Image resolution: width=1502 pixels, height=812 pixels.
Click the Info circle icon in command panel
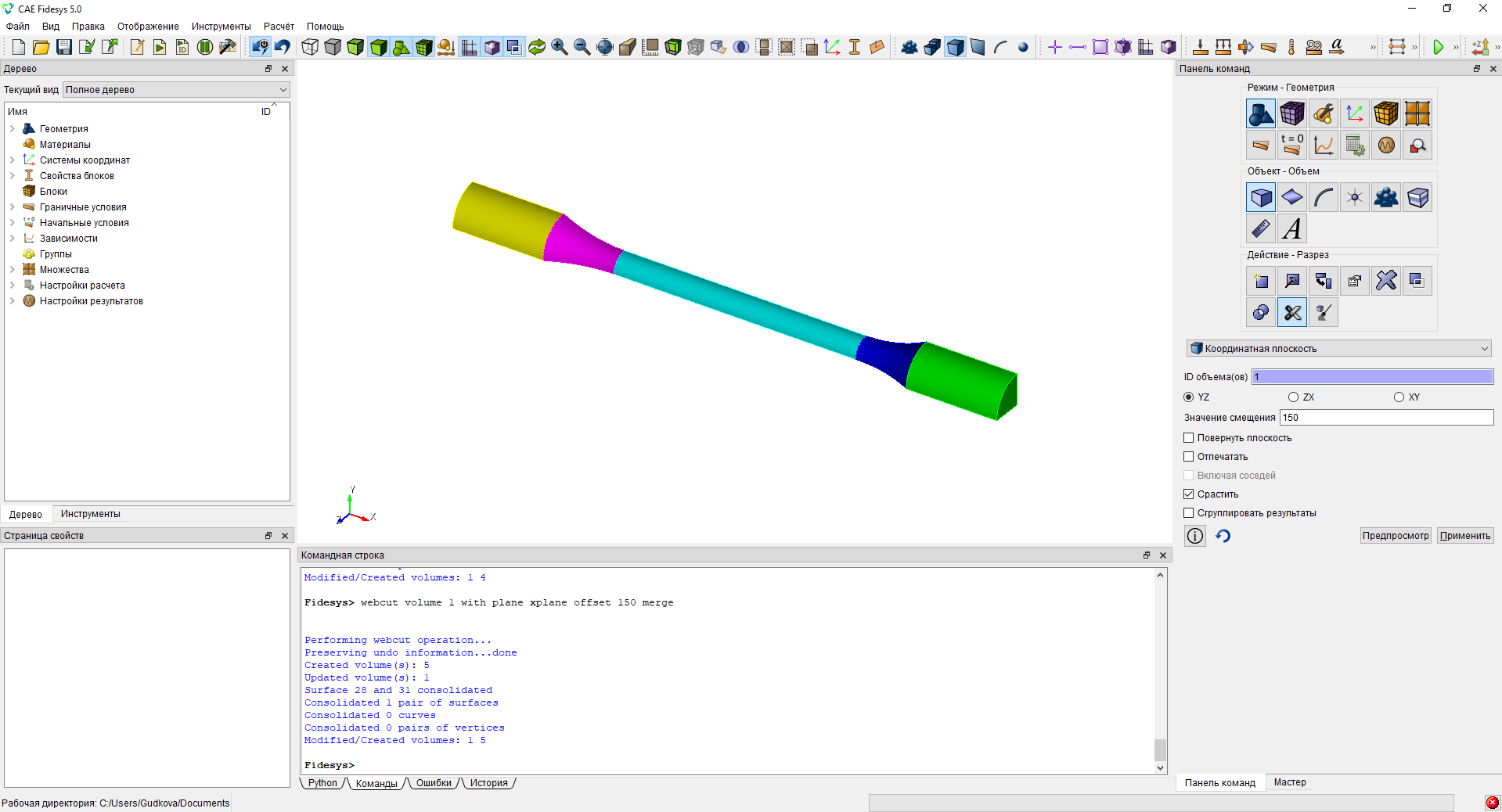[x=1195, y=536]
